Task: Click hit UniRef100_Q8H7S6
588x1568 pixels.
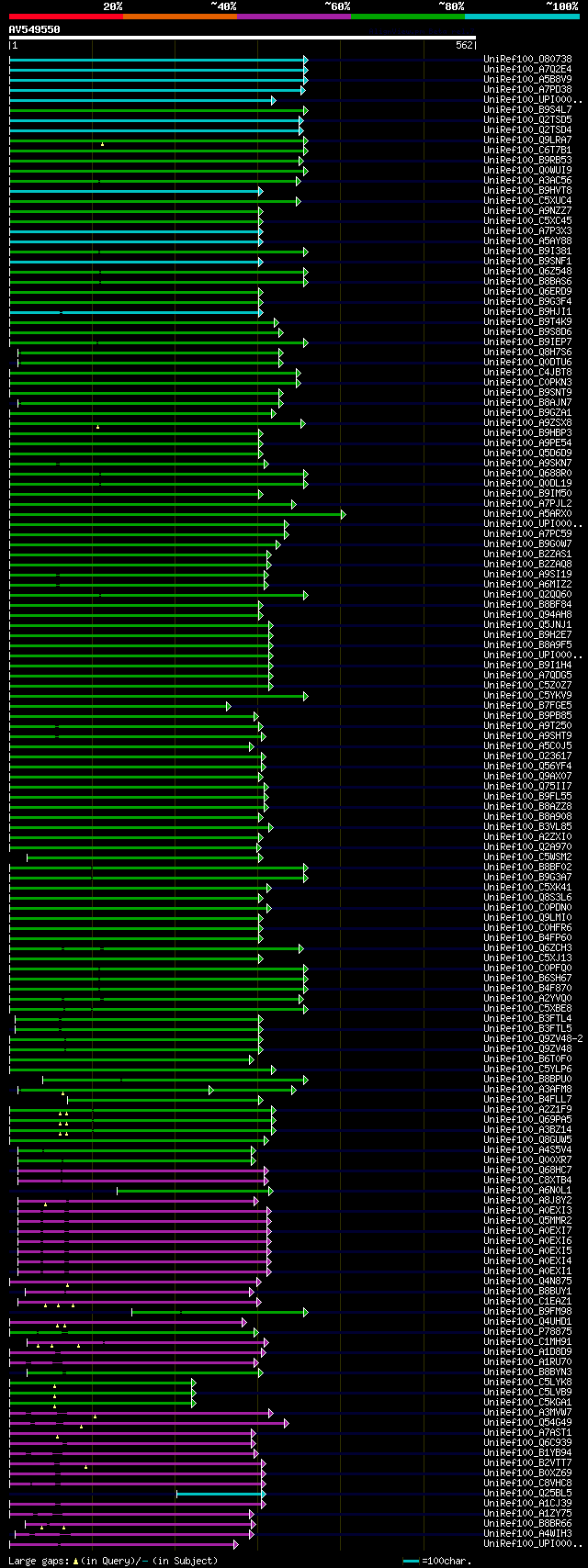Action: coord(527,353)
